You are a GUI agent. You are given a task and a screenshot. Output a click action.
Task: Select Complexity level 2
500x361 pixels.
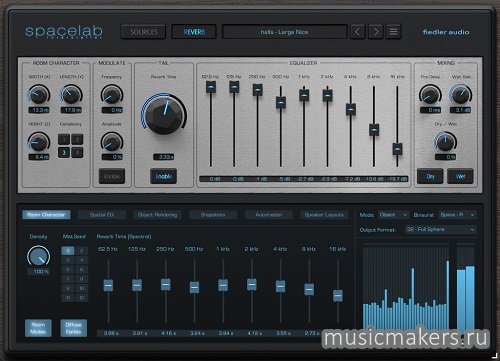77,139
